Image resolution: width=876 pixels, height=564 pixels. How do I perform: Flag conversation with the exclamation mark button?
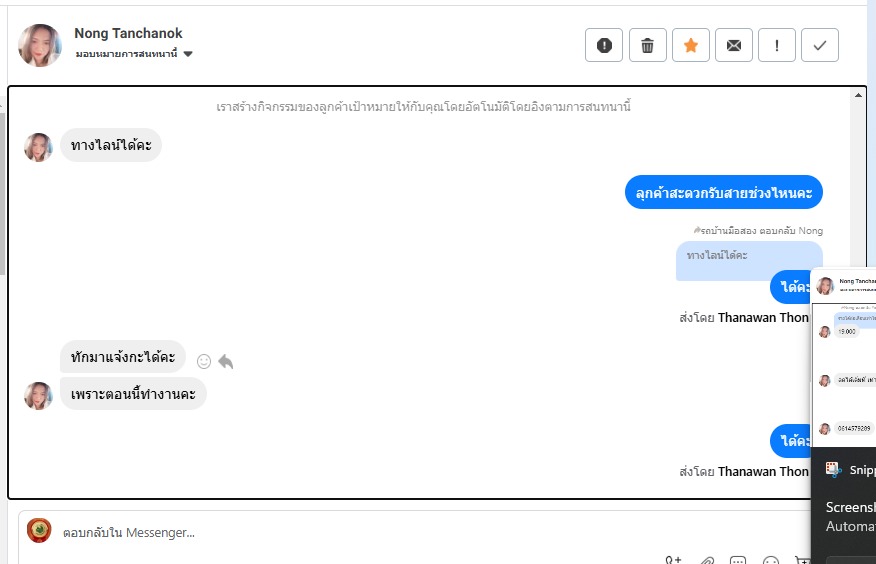pos(777,45)
